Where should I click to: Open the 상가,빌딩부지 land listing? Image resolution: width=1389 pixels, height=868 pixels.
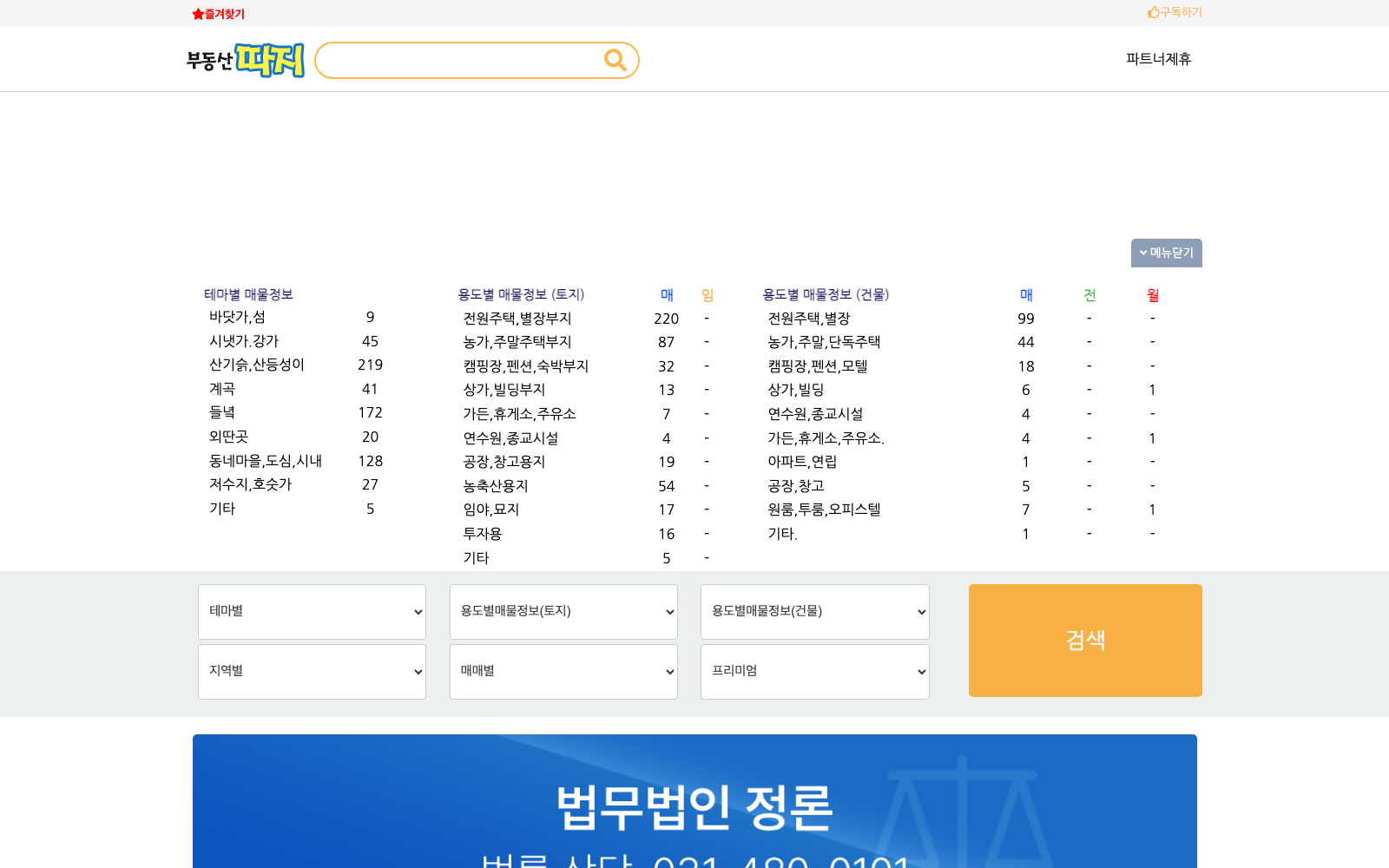[x=504, y=390]
